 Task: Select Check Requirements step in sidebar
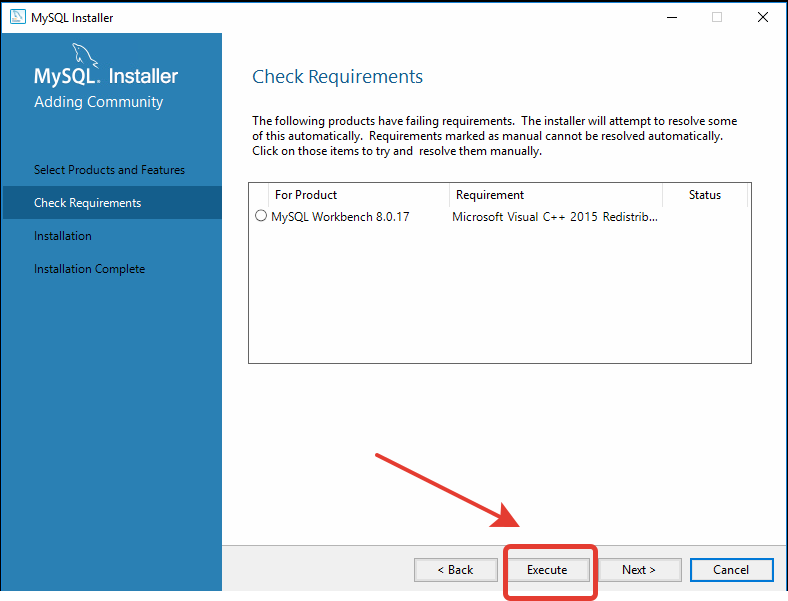pos(112,203)
